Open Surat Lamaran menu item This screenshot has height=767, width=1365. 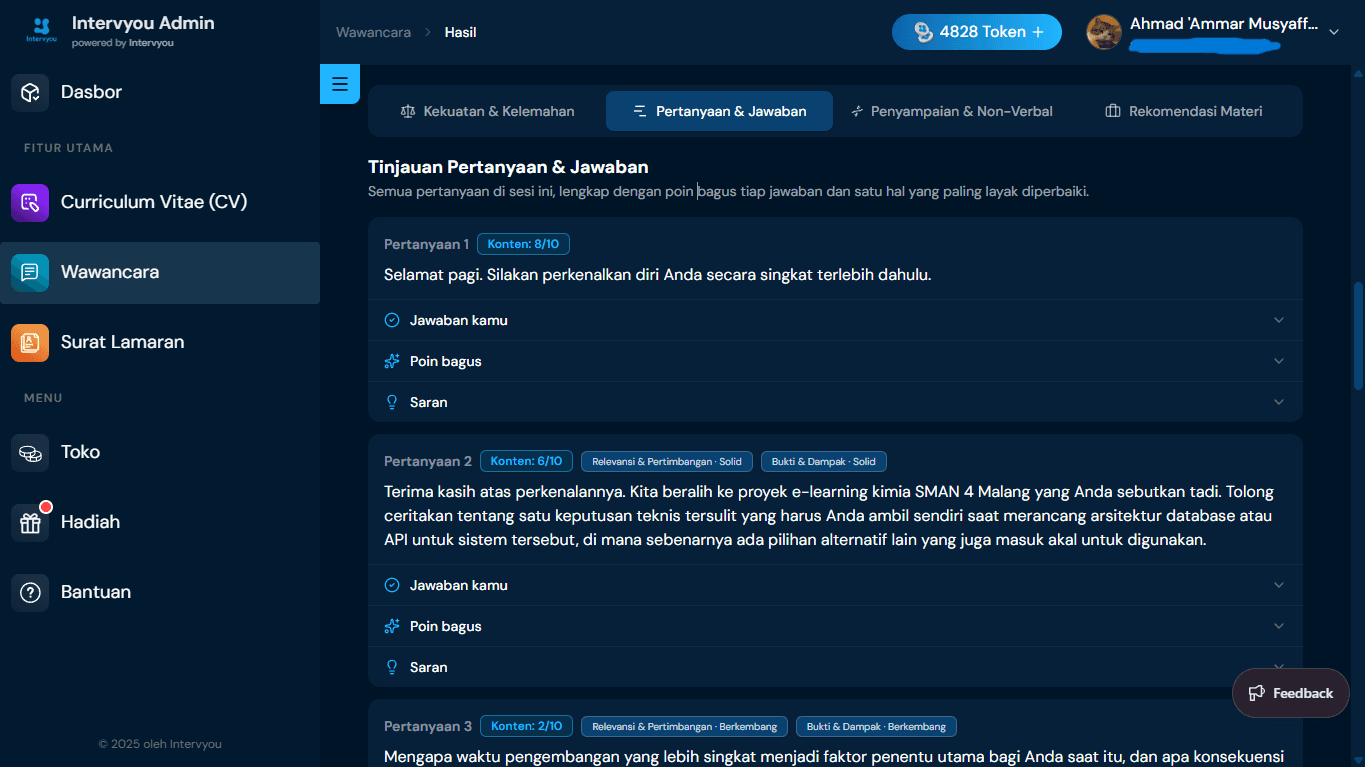160,342
